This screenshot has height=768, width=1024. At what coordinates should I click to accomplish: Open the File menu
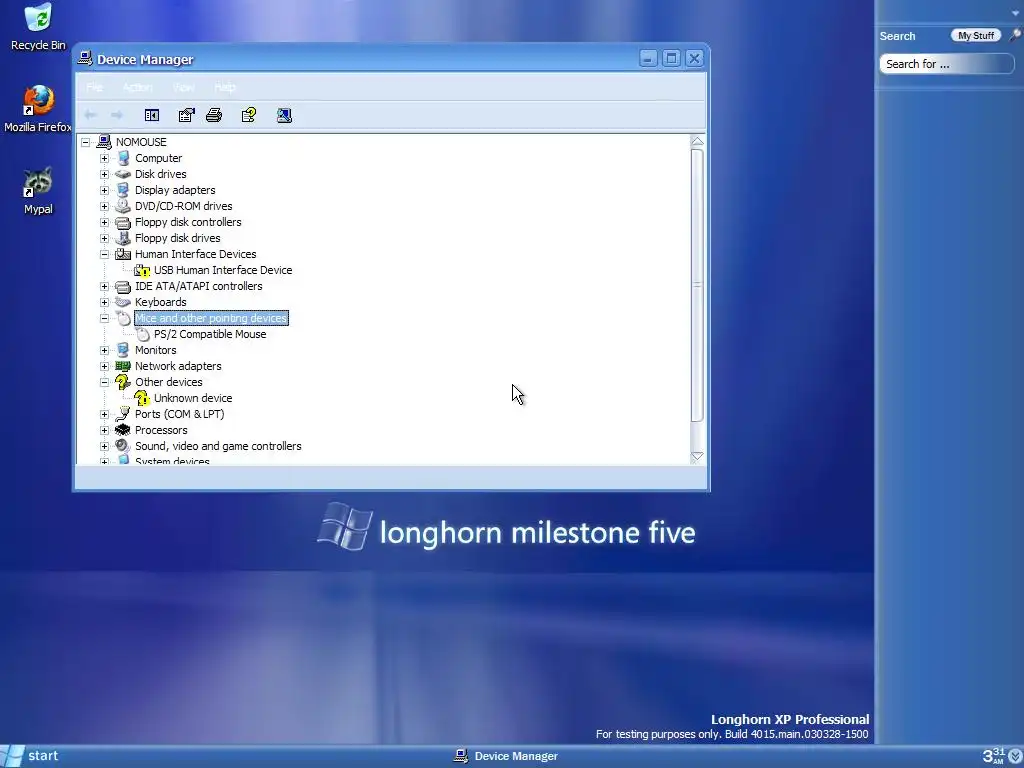pos(95,88)
